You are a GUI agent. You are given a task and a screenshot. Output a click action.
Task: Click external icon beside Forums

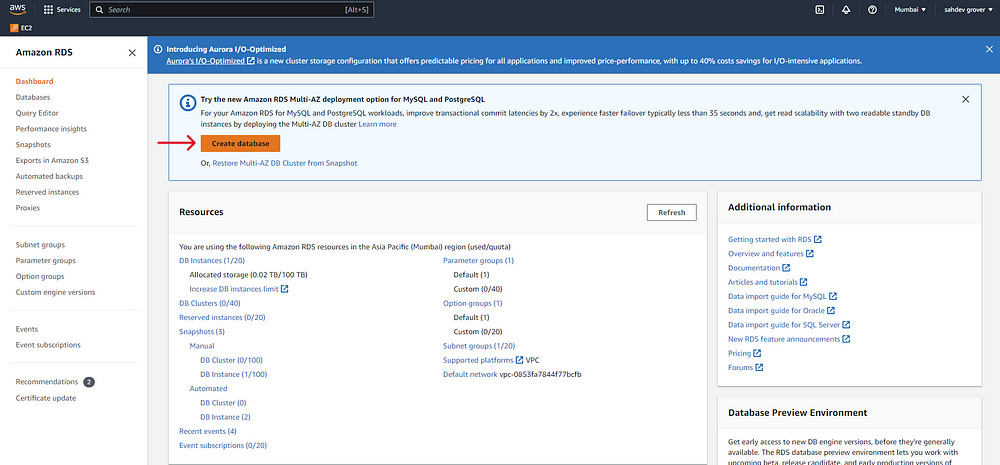(x=759, y=367)
